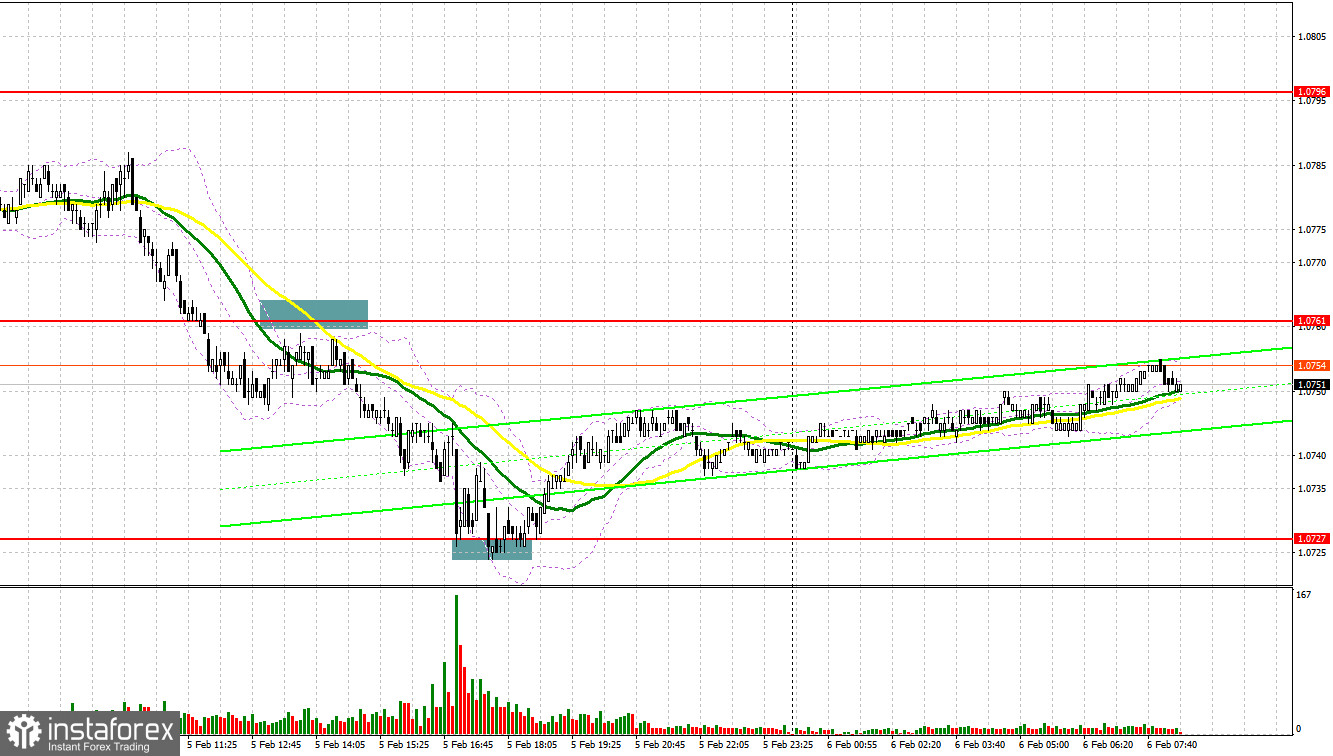Click the orange 1.0754 price label
Image resolution: width=1333 pixels, height=756 pixels.
pyautogui.click(x=1311, y=366)
